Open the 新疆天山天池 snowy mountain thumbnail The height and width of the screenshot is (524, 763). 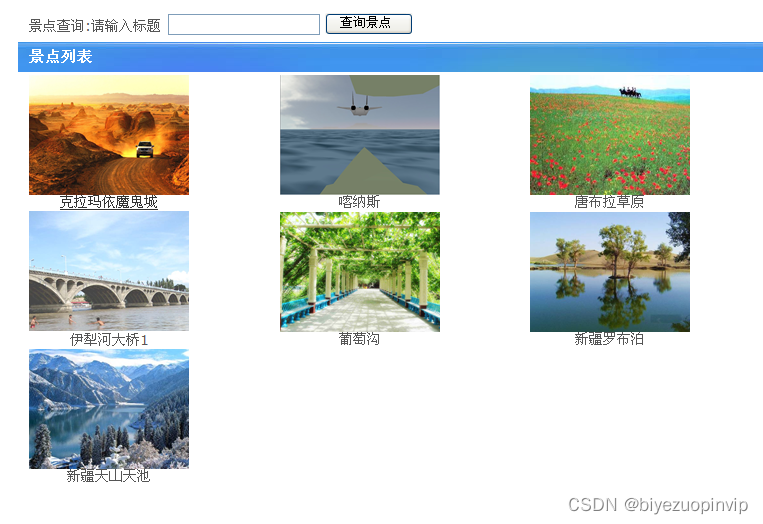pos(109,409)
